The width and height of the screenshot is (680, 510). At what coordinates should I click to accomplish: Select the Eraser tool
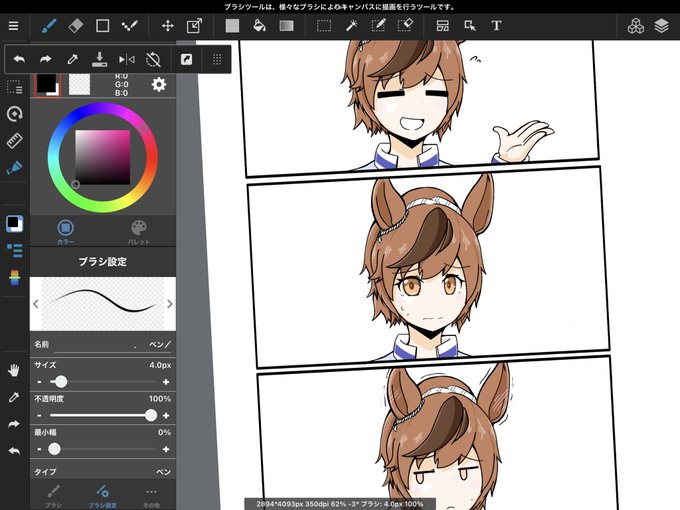(75, 26)
